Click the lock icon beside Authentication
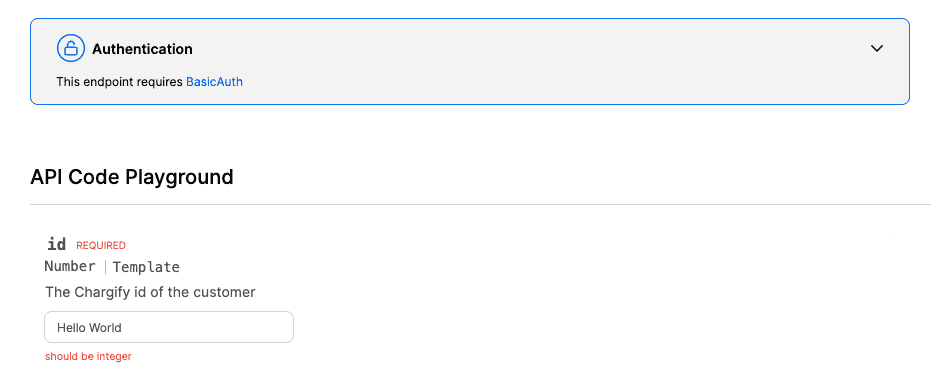This screenshot has width=931, height=392. [71, 49]
